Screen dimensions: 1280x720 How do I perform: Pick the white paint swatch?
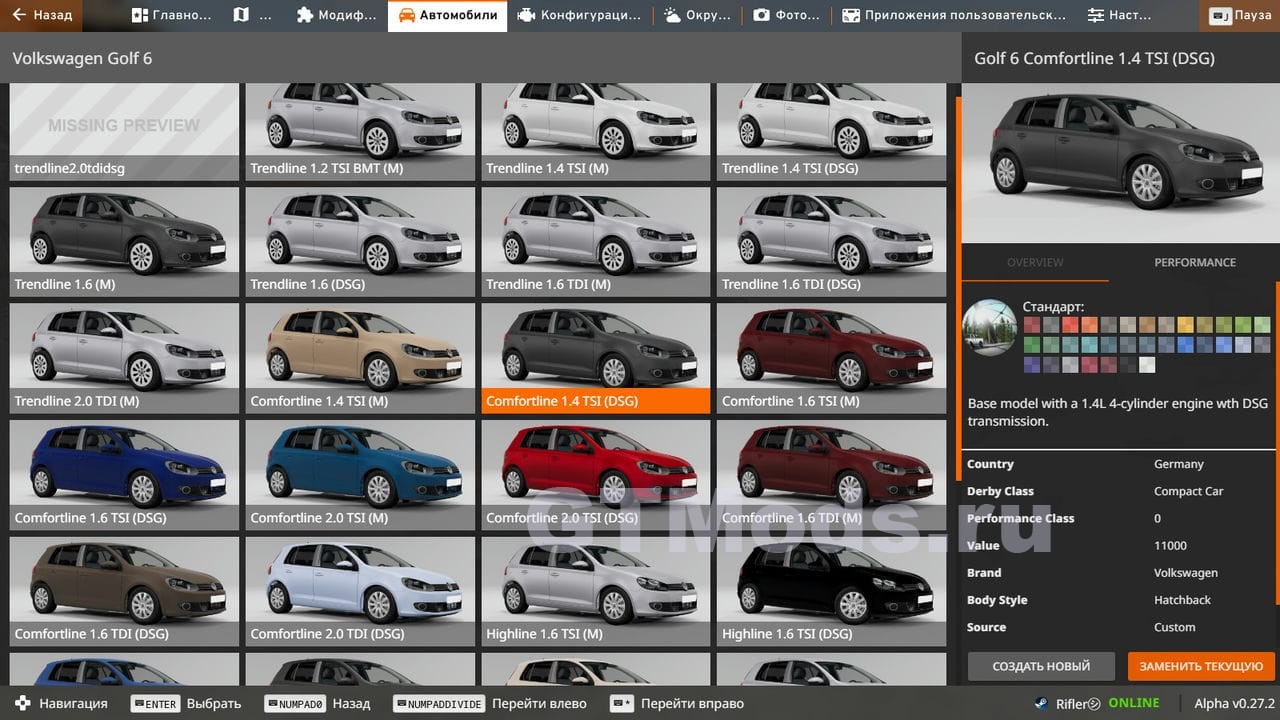1147,364
